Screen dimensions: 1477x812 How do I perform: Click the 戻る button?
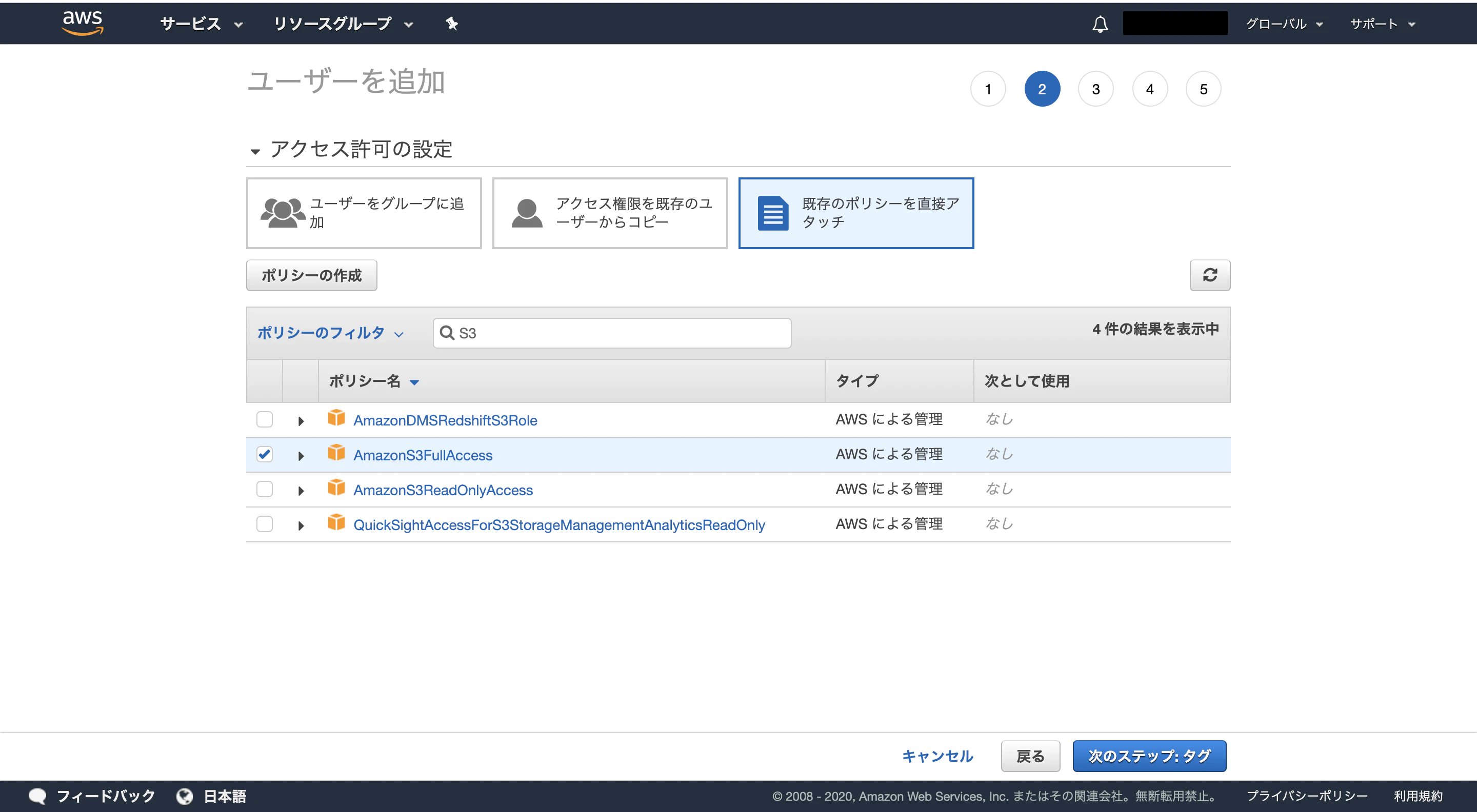(x=1030, y=756)
